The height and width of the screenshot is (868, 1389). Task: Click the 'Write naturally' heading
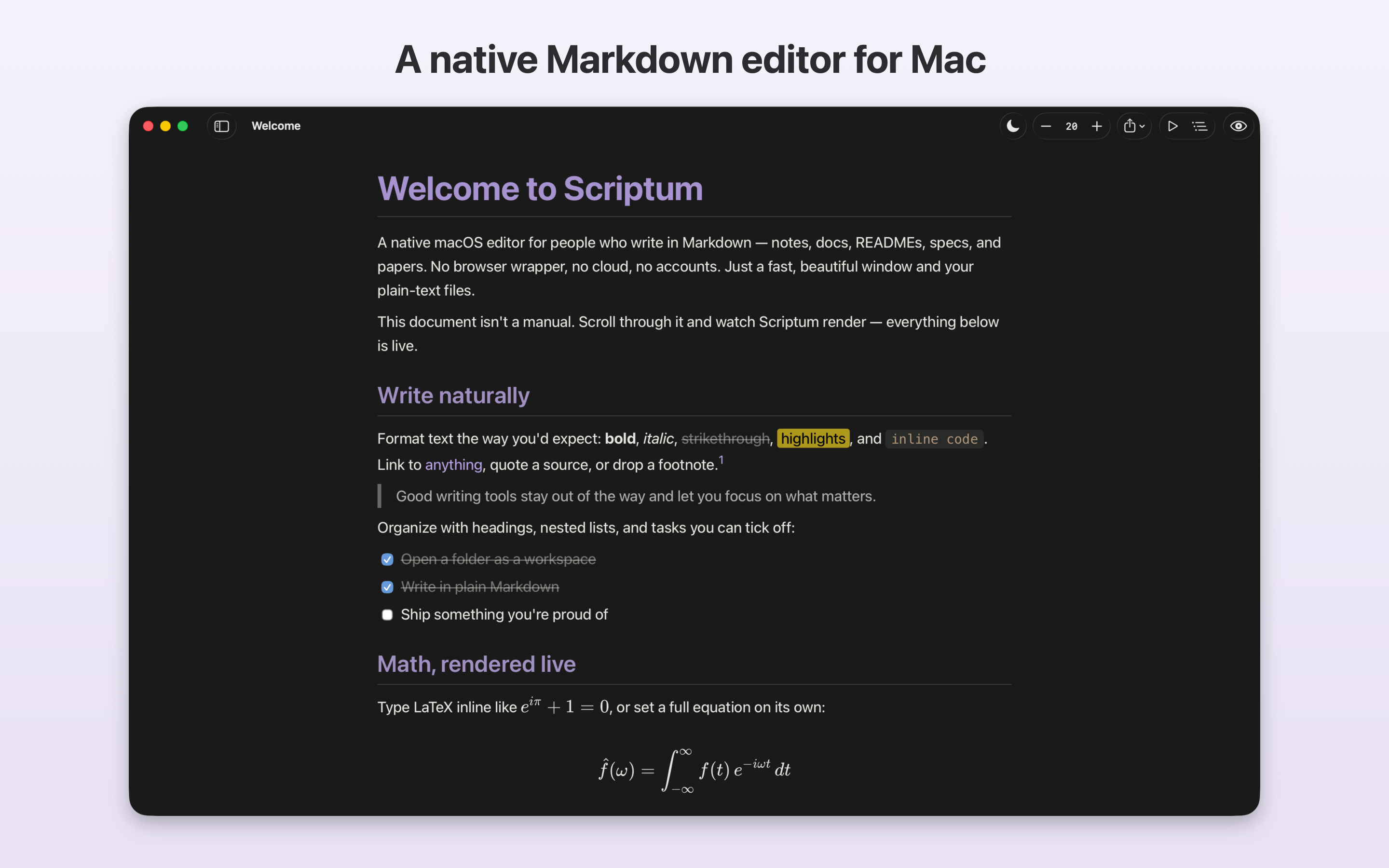coord(453,395)
